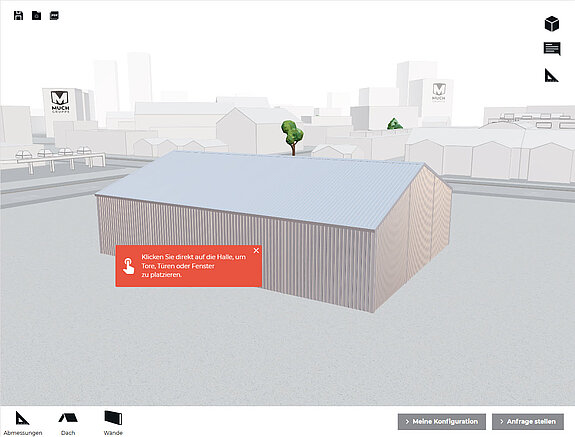Image resolution: width=575 pixels, height=437 pixels.
Task: Open the Dach roof settings
Action: pyautogui.click(x=68, y=423)
